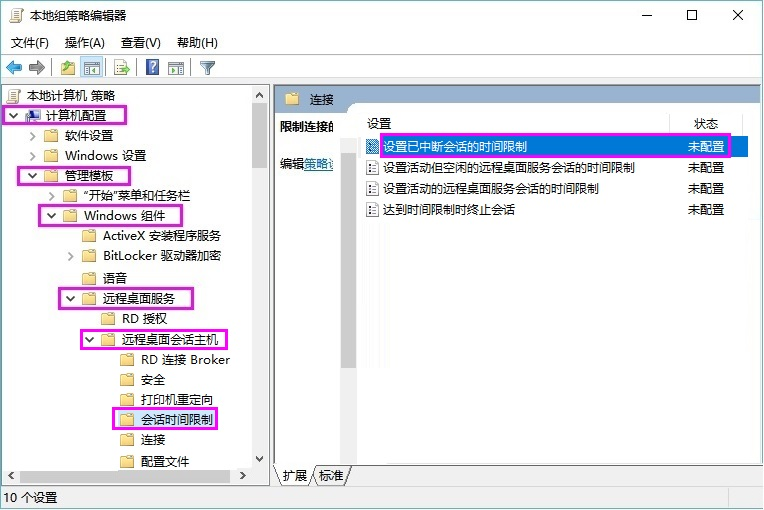Toggle the Show/Hide action pane icon
The image size is (764, 510).
(x=176, y=68)
